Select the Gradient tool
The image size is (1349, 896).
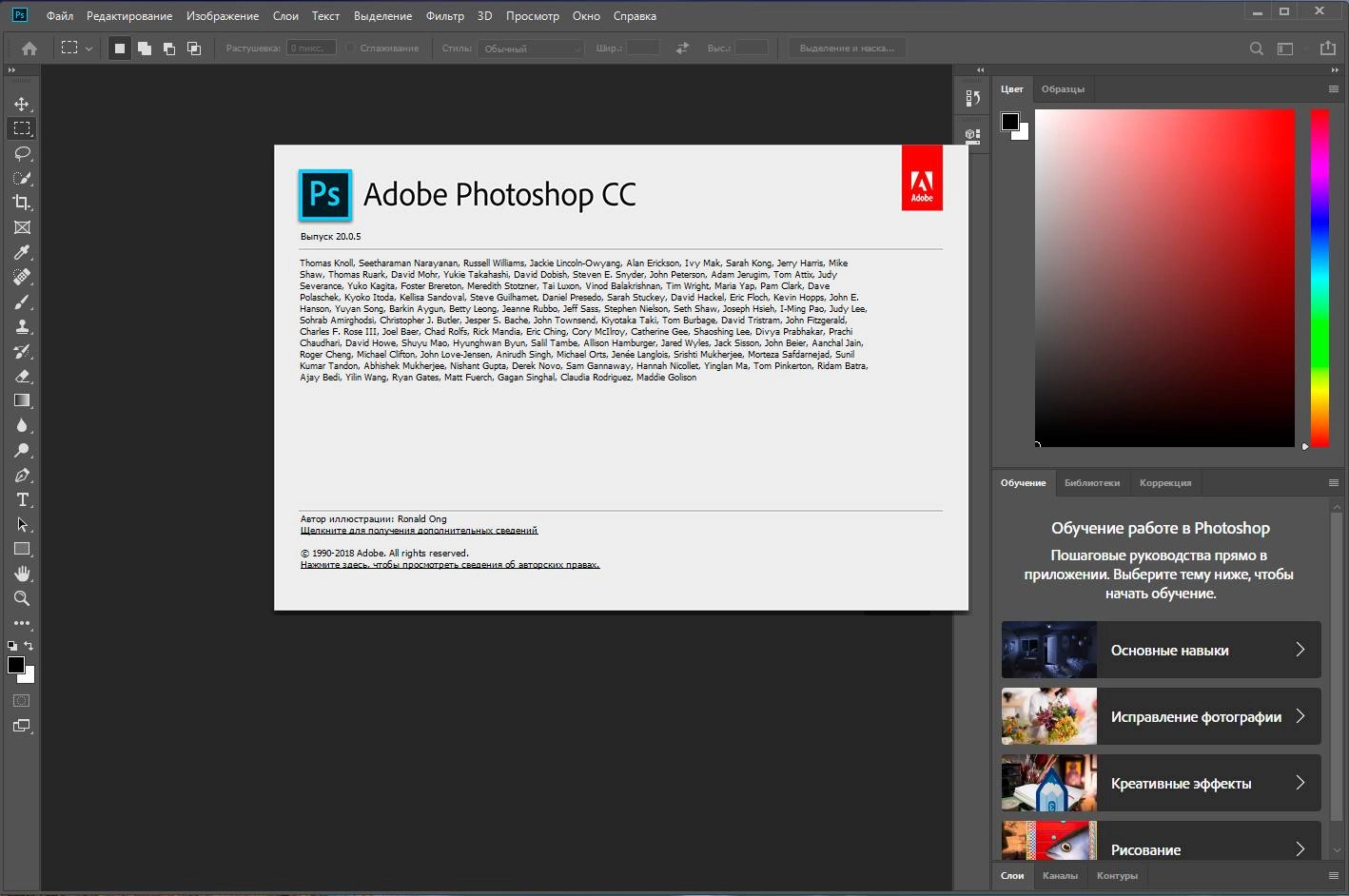click(x=22, y=400)
